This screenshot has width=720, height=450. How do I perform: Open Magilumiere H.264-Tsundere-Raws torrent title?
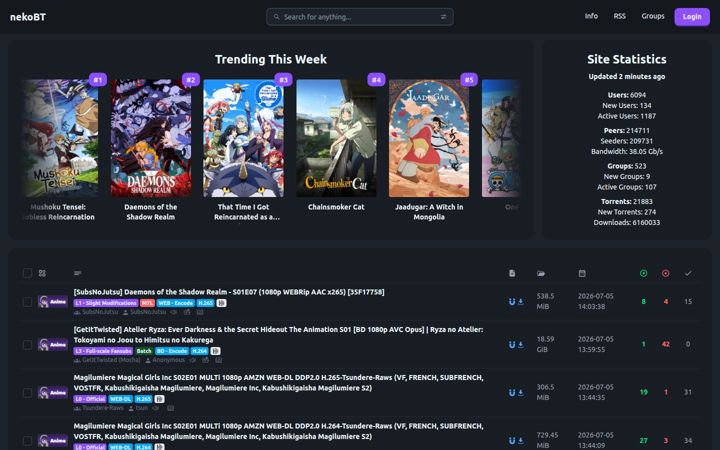278,431
